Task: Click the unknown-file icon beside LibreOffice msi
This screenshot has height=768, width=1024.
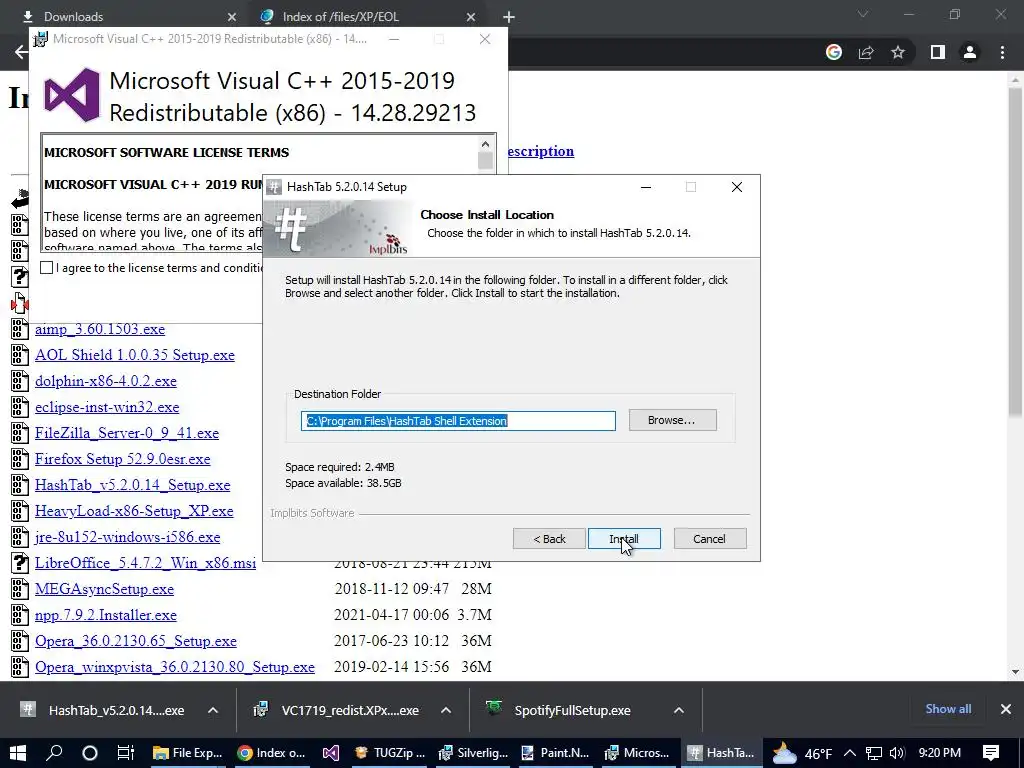Action: (20, 563)
